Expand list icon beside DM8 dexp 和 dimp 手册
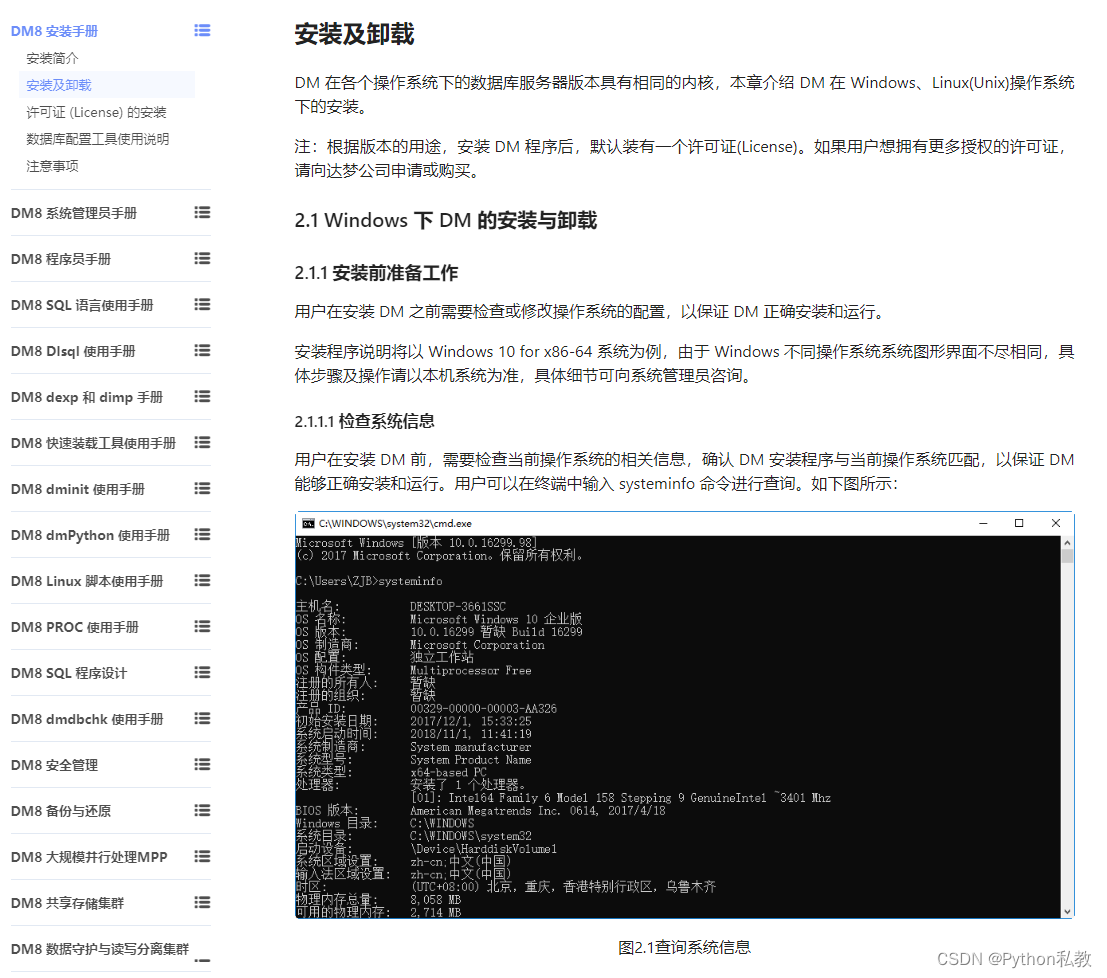 tap(203, 396)
